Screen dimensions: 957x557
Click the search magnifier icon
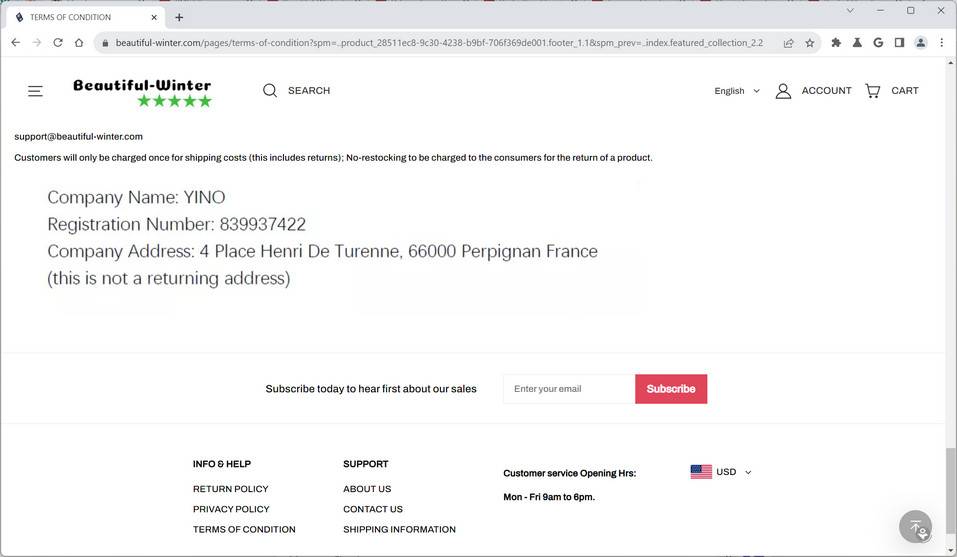[x=270, y=90]
